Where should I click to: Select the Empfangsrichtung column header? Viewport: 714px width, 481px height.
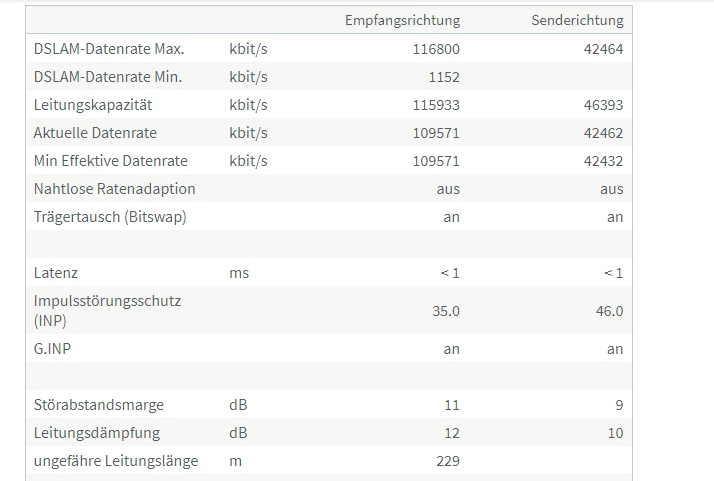click(402, 20)
